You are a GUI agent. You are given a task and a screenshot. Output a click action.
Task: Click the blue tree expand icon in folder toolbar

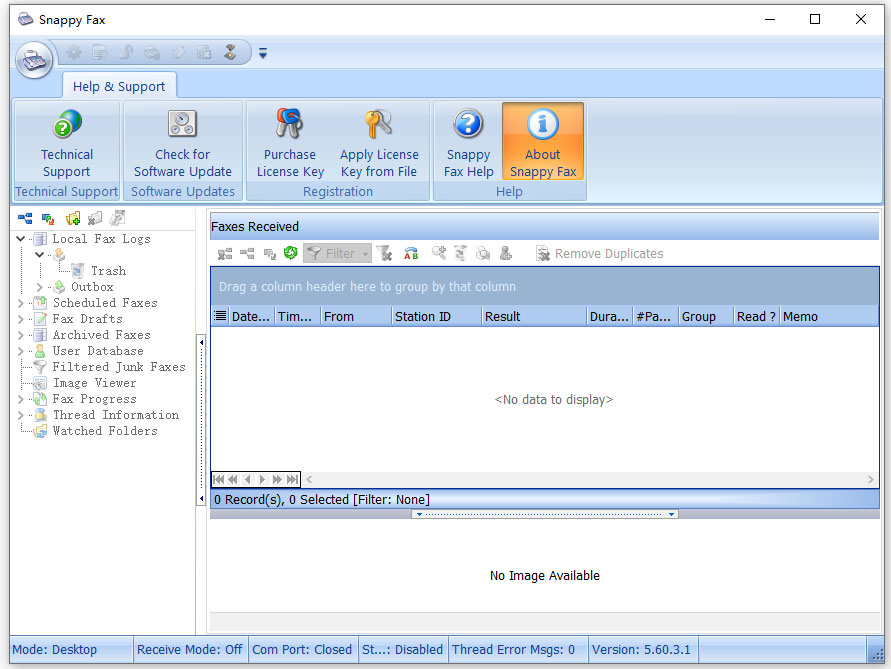(x=25, y=218)
